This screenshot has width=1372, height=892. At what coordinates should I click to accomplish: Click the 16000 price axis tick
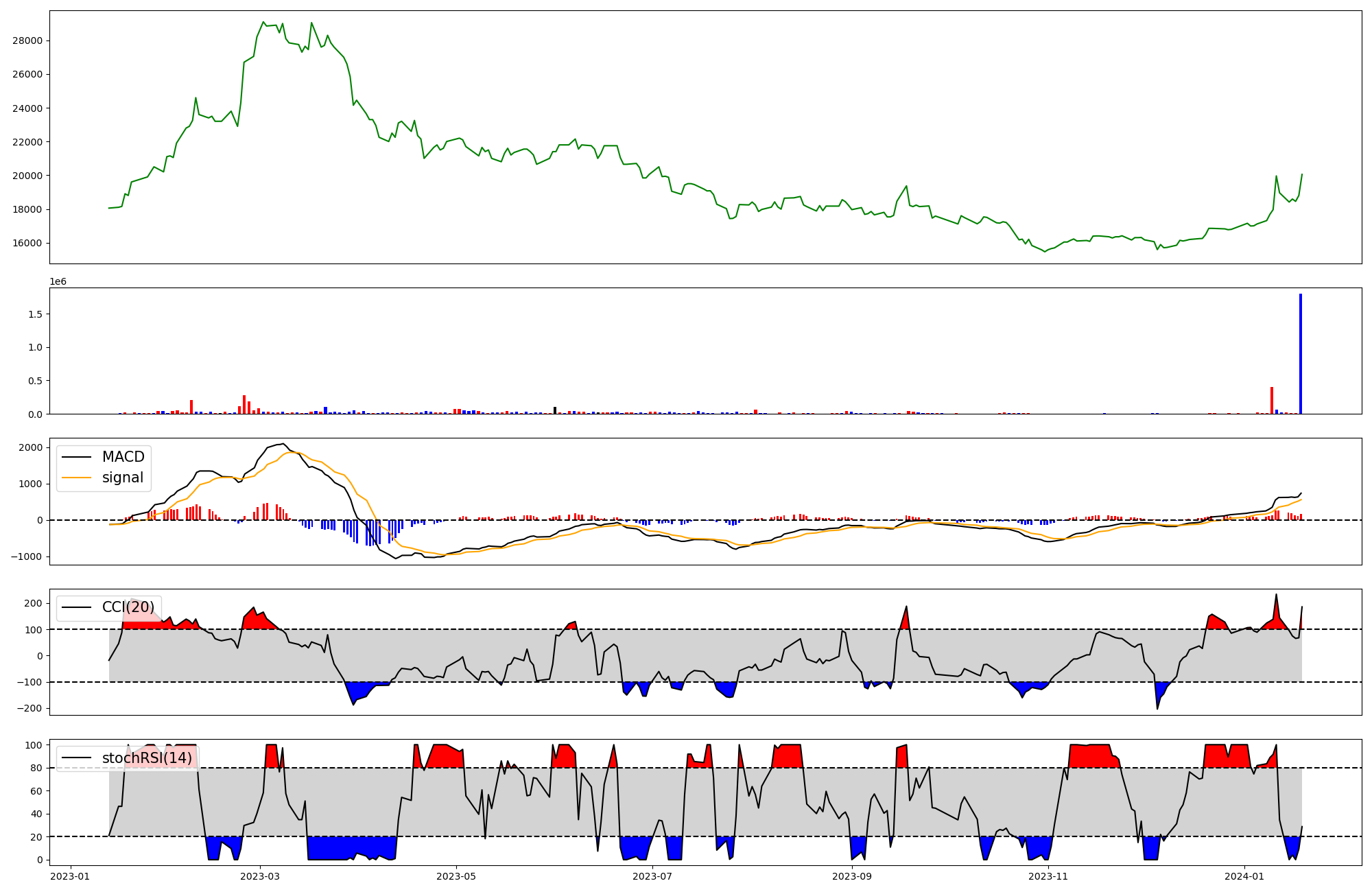27,243
